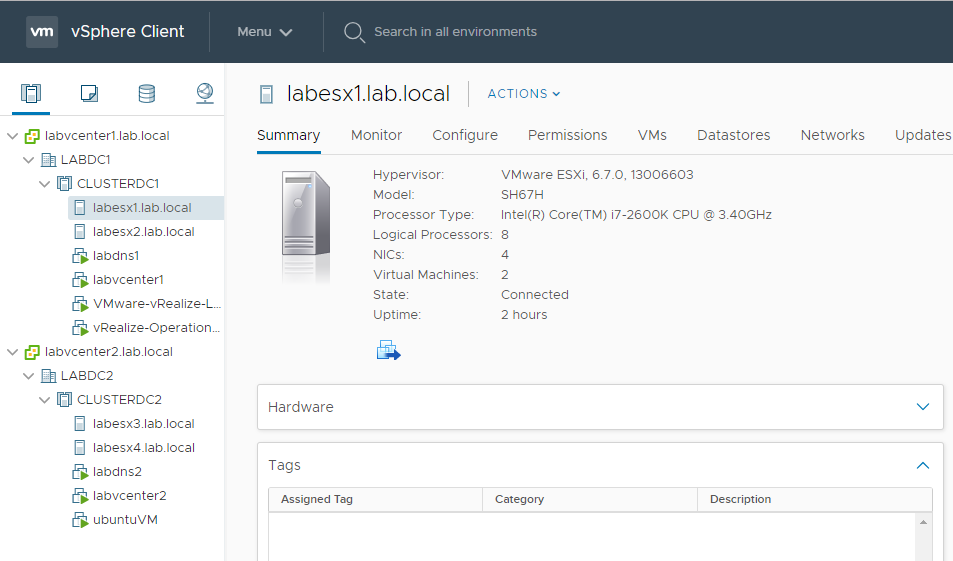Collapse the LABDC2 datacenter node

click(x=29, y=376)
